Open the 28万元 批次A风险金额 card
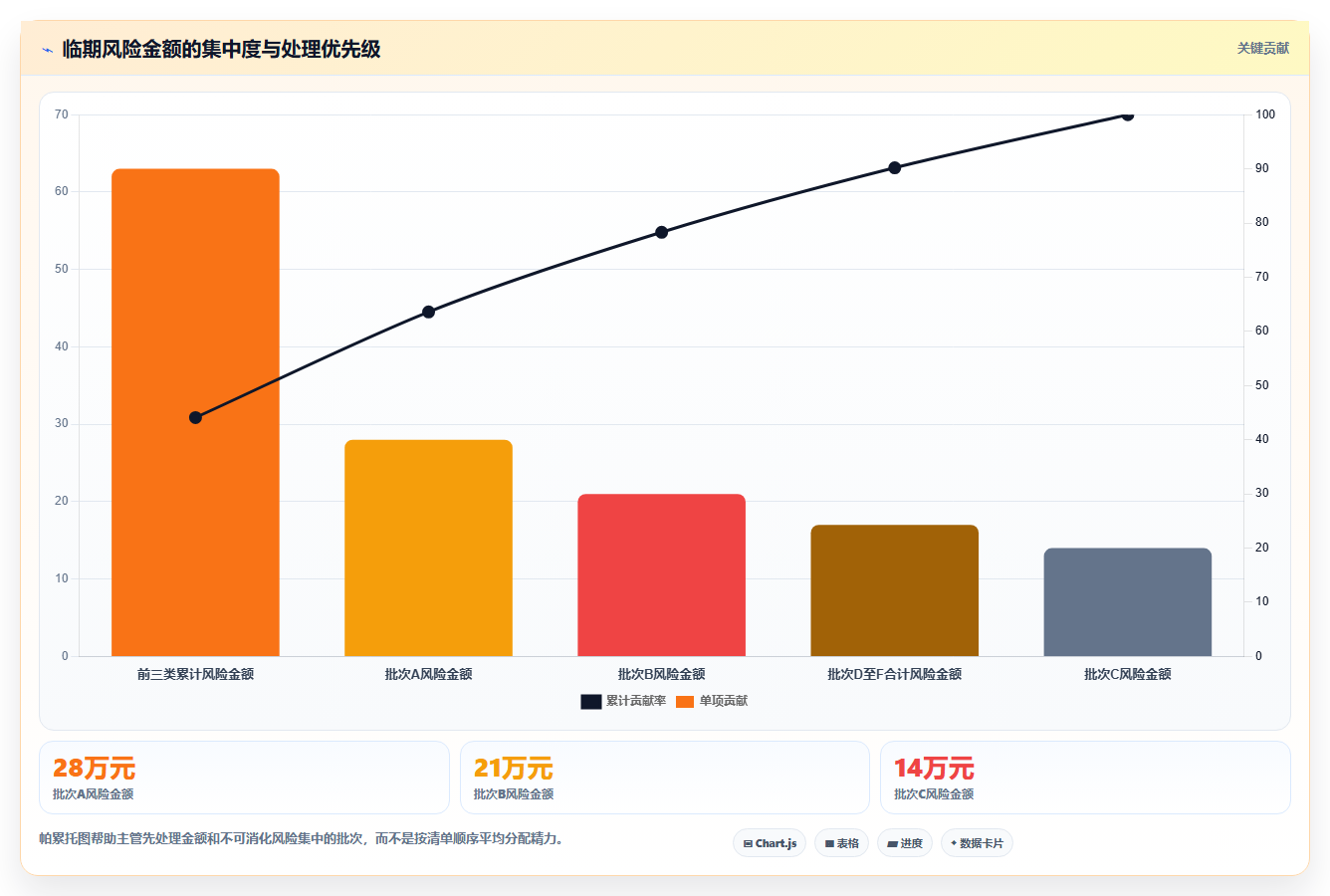 tap(244, 778)
